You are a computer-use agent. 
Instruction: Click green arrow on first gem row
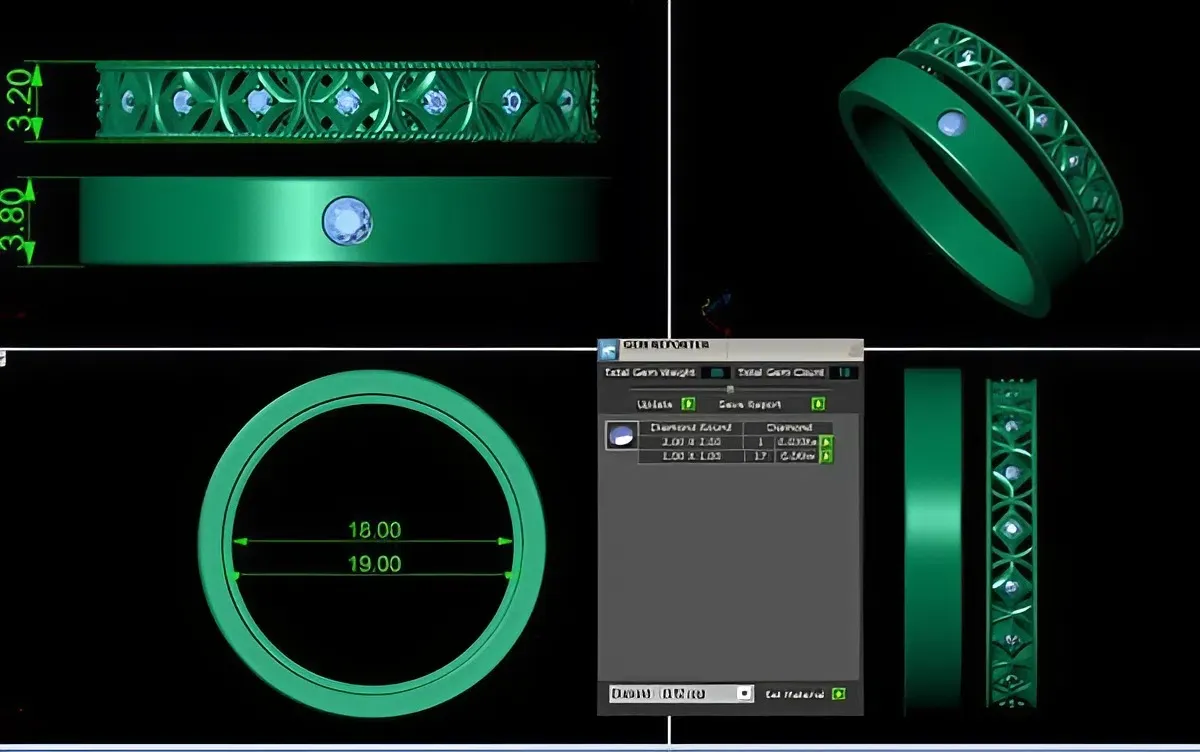(826, 441)
